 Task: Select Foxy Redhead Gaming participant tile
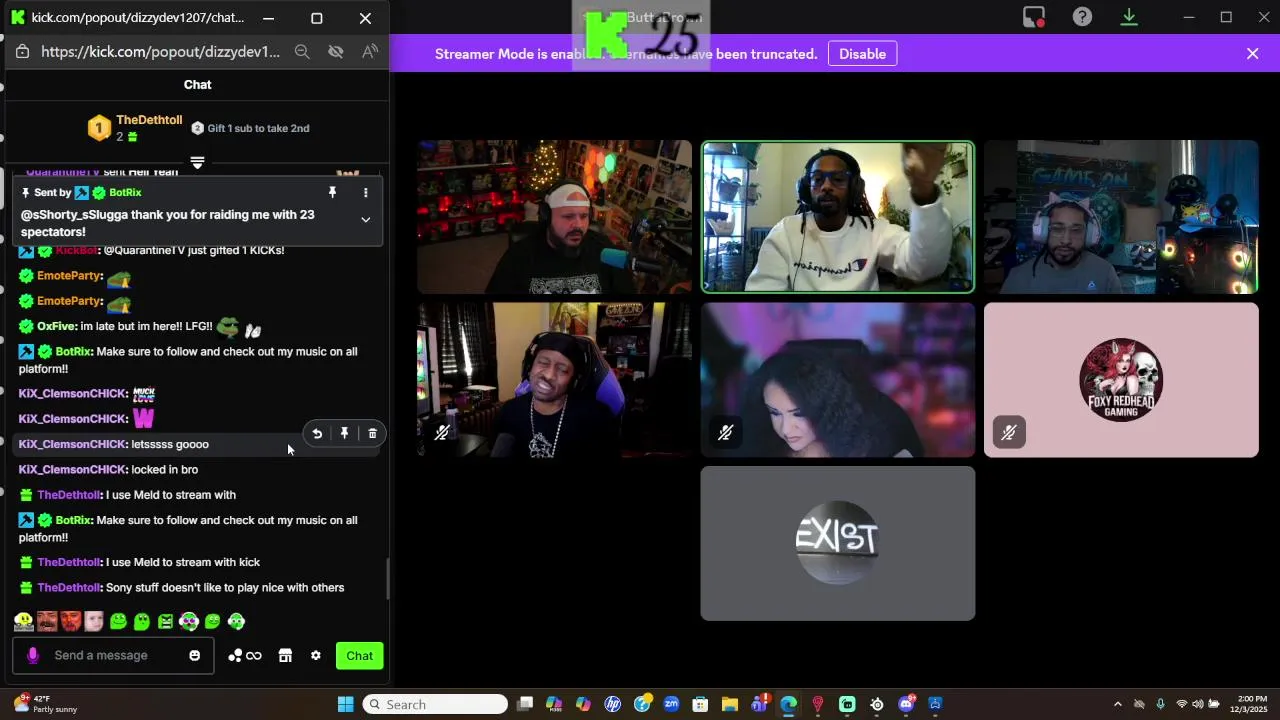pos(1121,380)
